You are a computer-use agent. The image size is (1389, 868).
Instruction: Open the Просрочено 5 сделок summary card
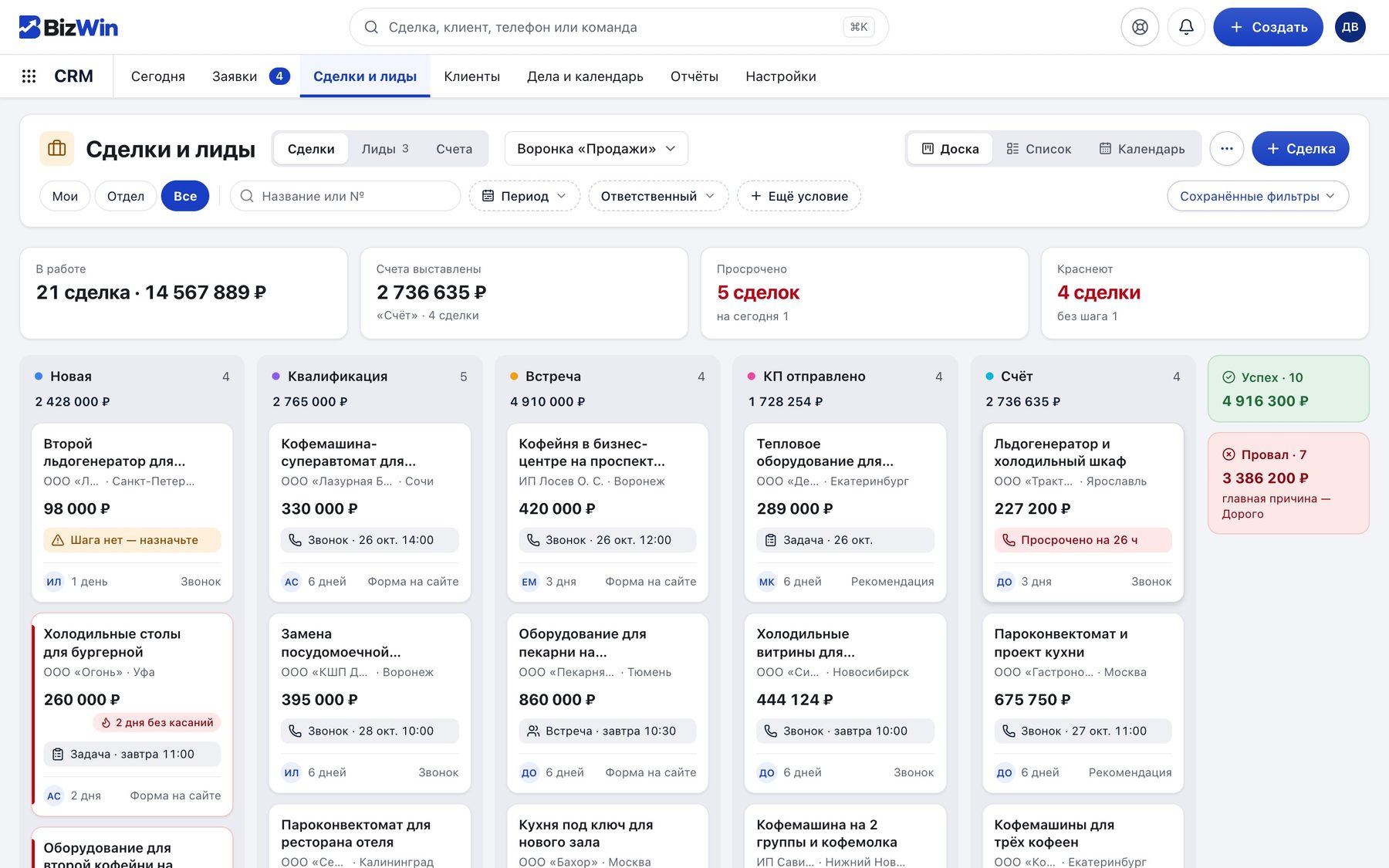click(864, 293)
